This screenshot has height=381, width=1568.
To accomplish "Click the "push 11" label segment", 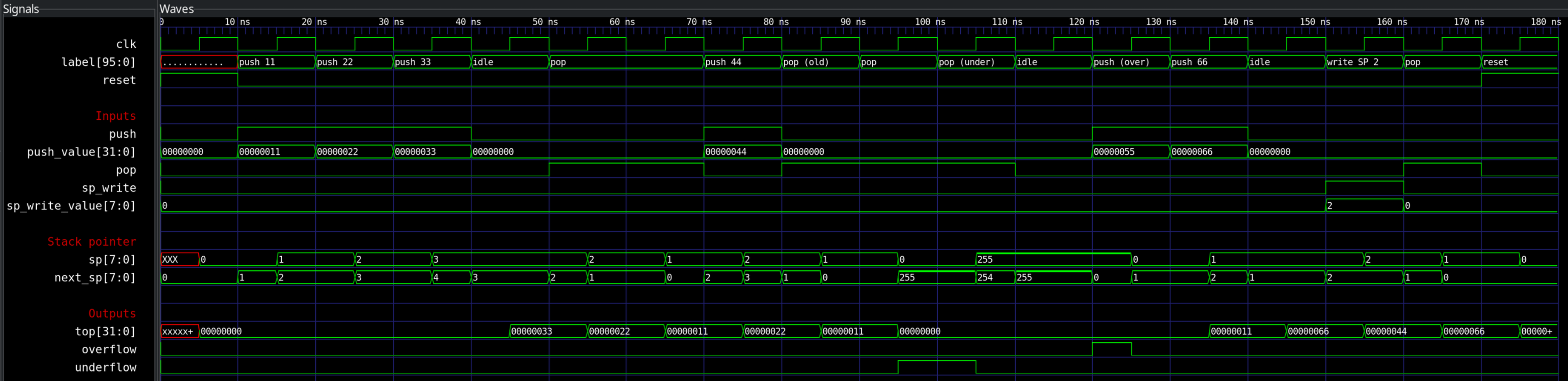I will [x=276, y=62].
